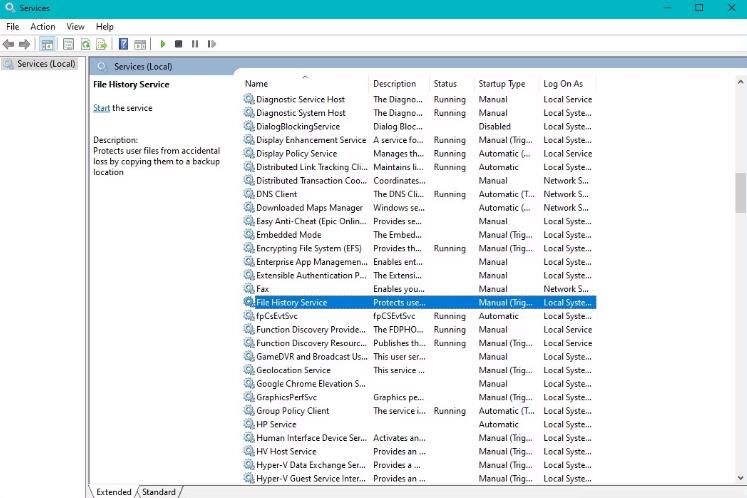
Task: Open the Help menu
Action: [105, 27]
